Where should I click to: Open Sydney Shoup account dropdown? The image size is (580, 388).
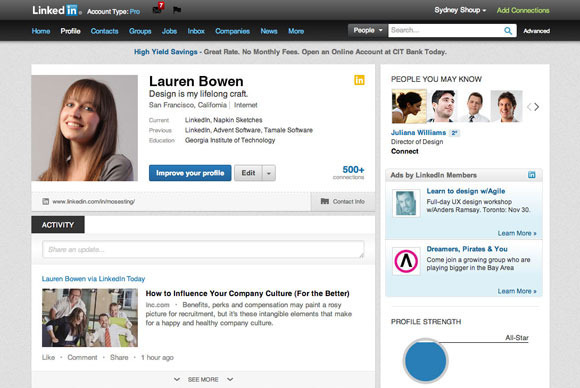point(460,10)
